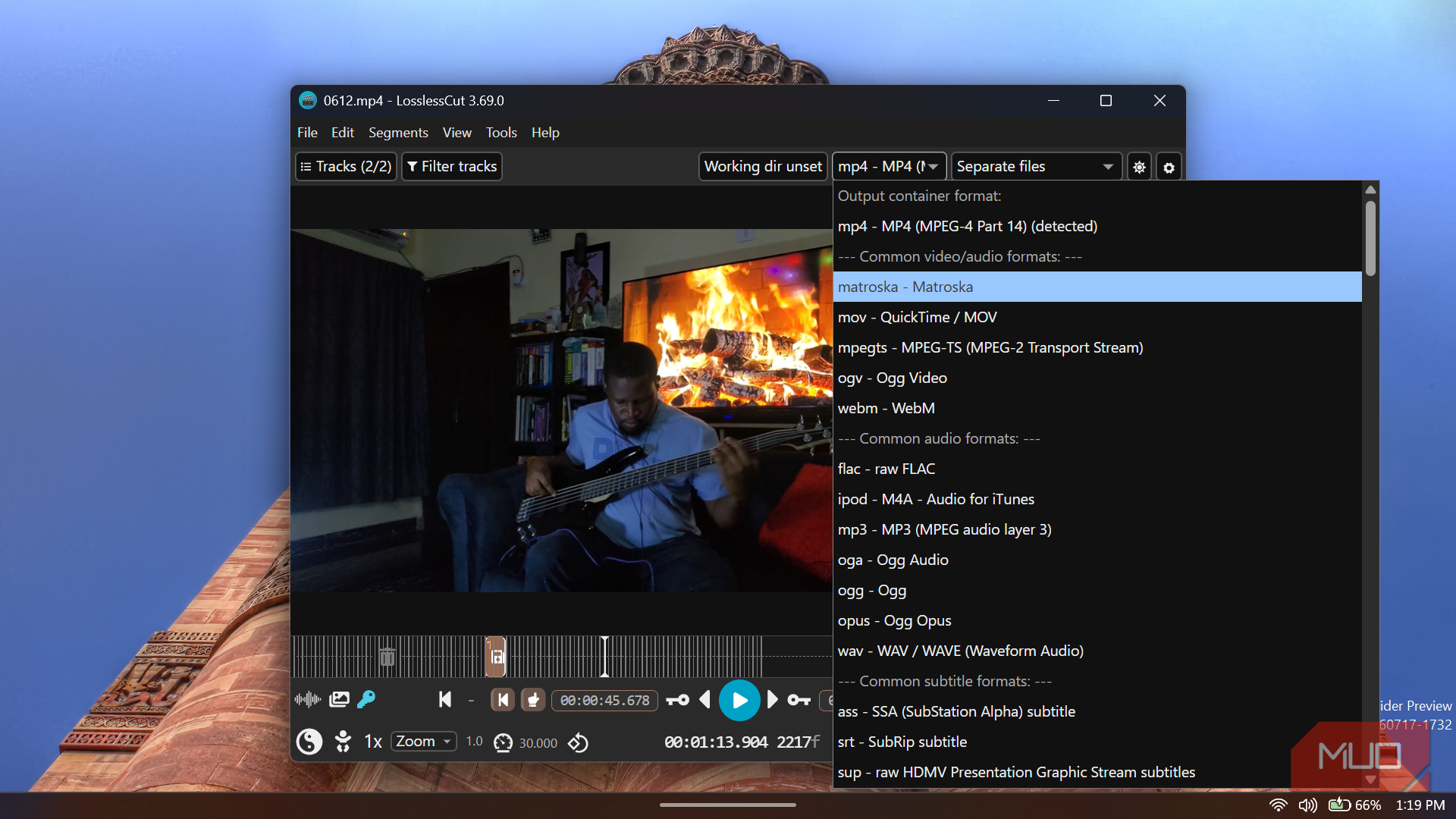Click the playhead cursor on the timeline

[x=604, y=657]
